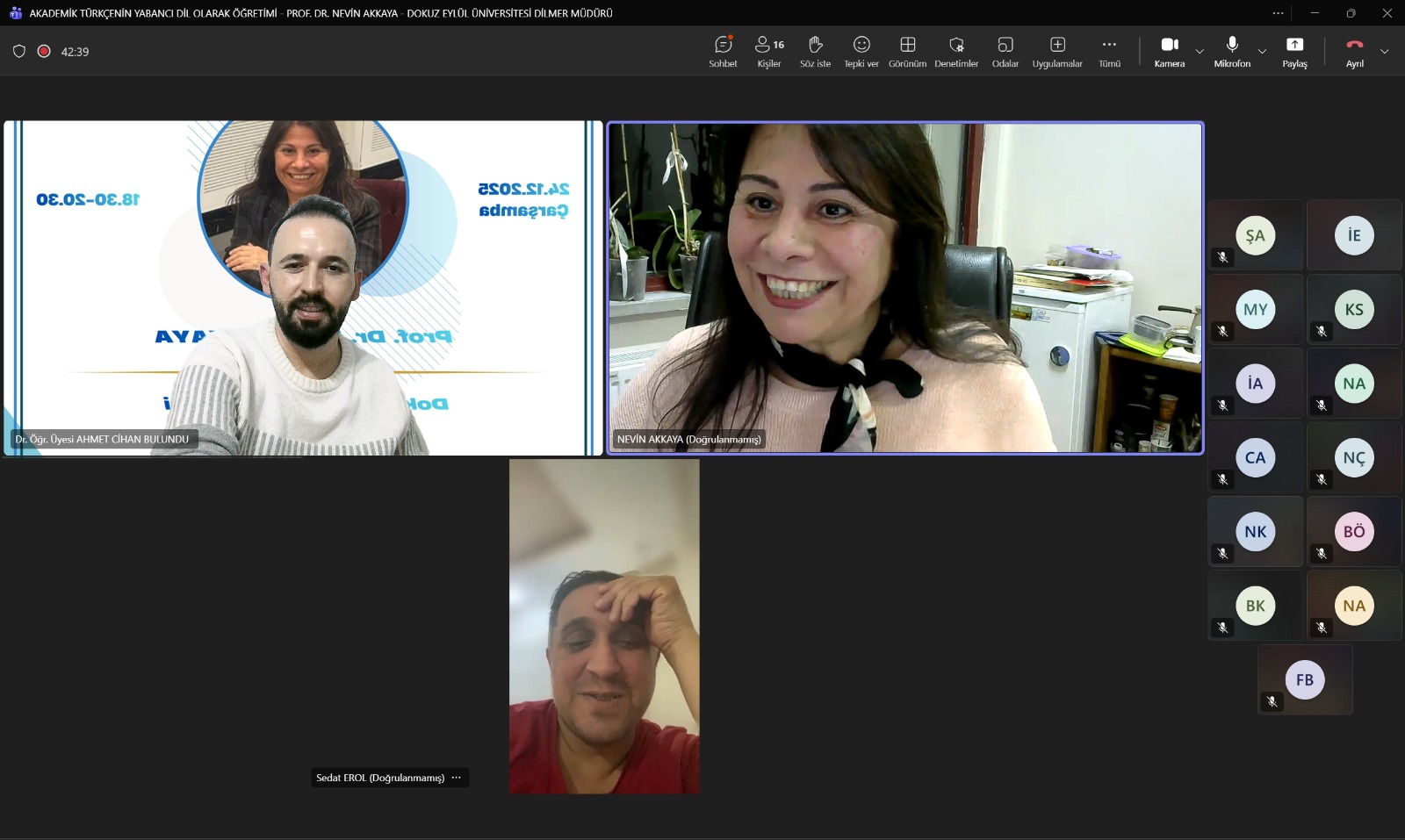Mute or unmute the Mikrofon

point(1232,52)
